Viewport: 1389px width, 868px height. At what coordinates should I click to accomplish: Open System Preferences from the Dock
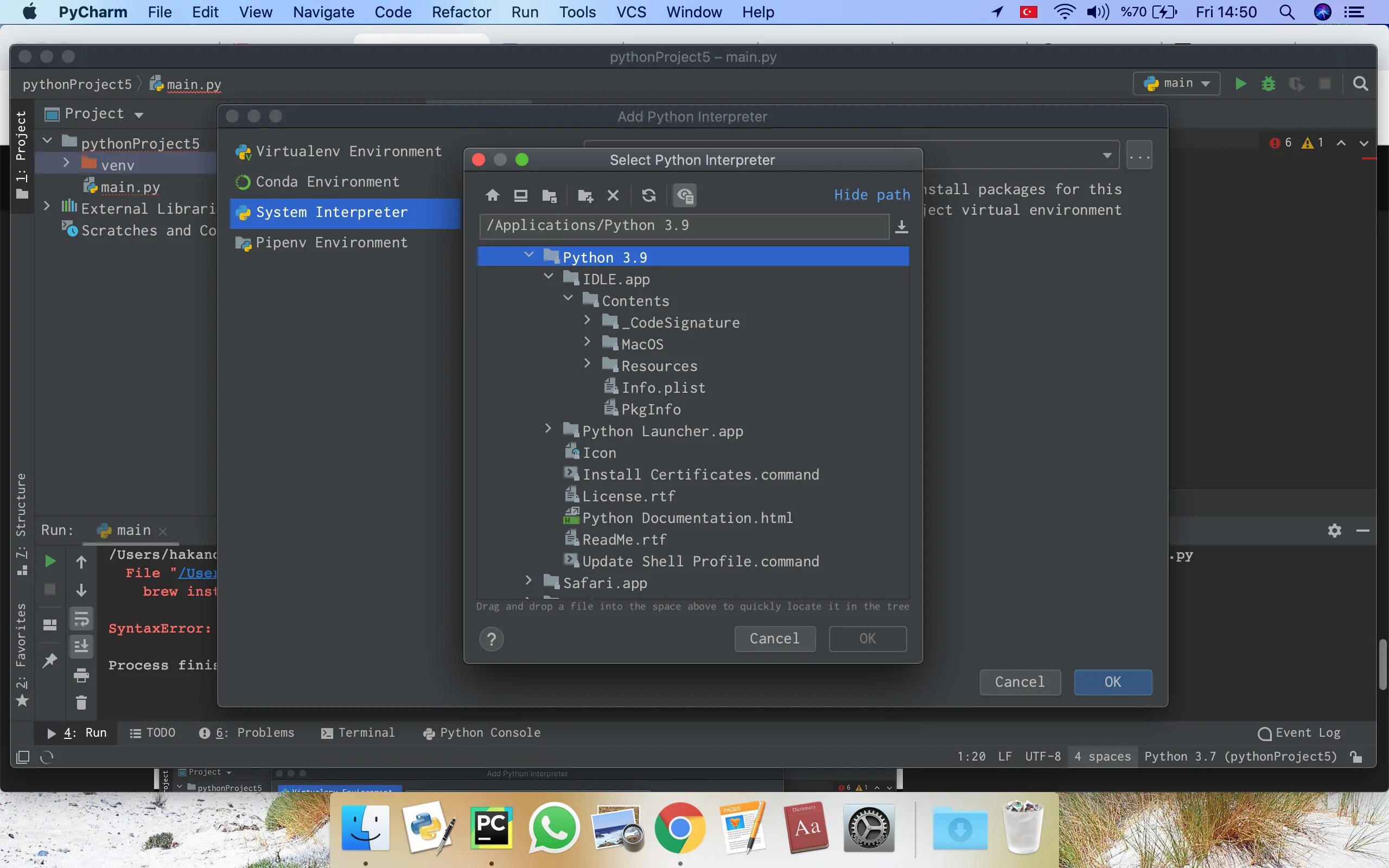[x=869, y=827]
